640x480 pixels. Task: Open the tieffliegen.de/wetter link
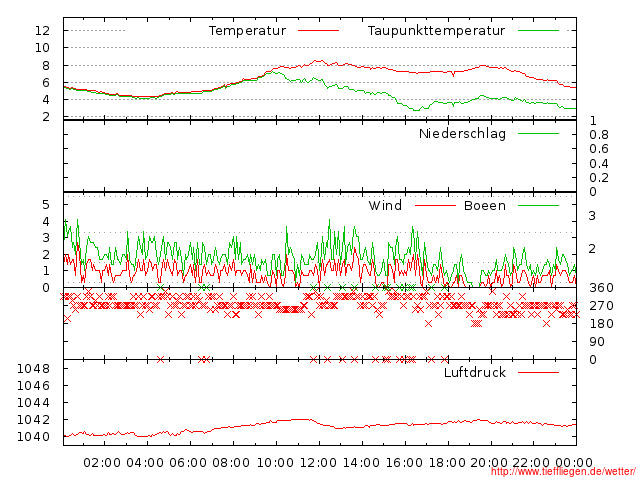click(563, 472)
